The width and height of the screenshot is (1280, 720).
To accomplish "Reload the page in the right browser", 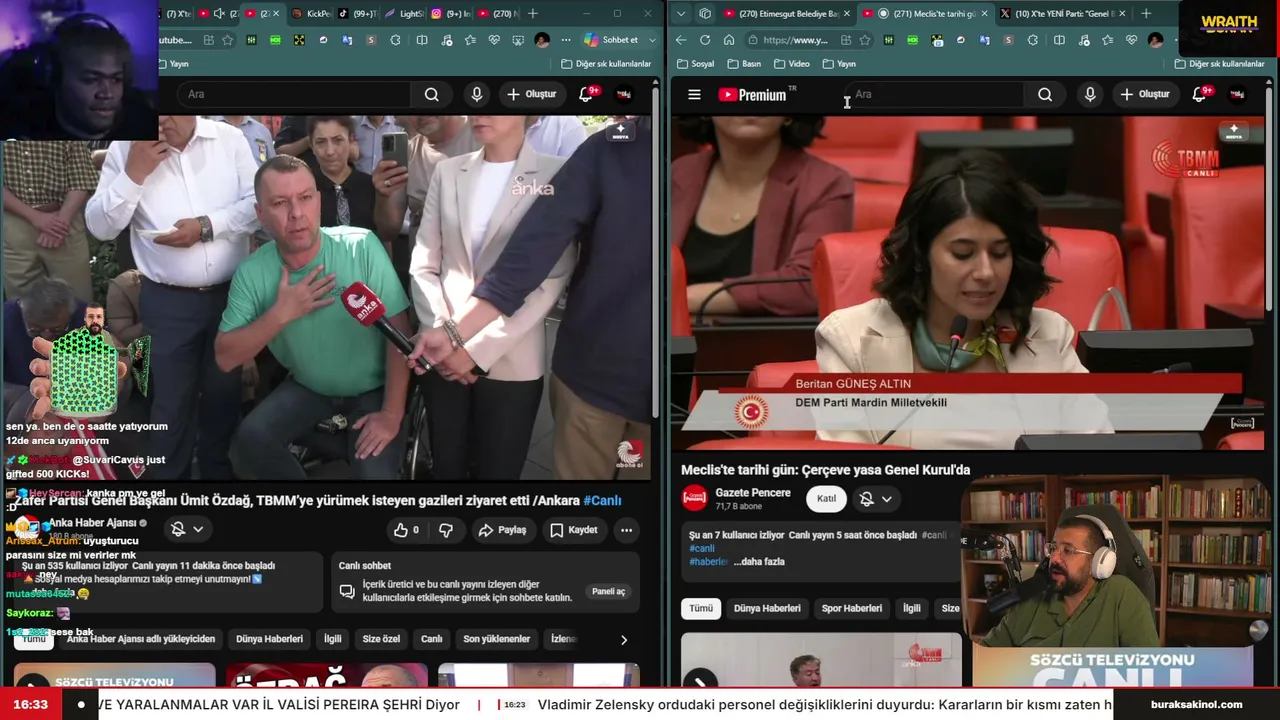I will pos(705,40).
